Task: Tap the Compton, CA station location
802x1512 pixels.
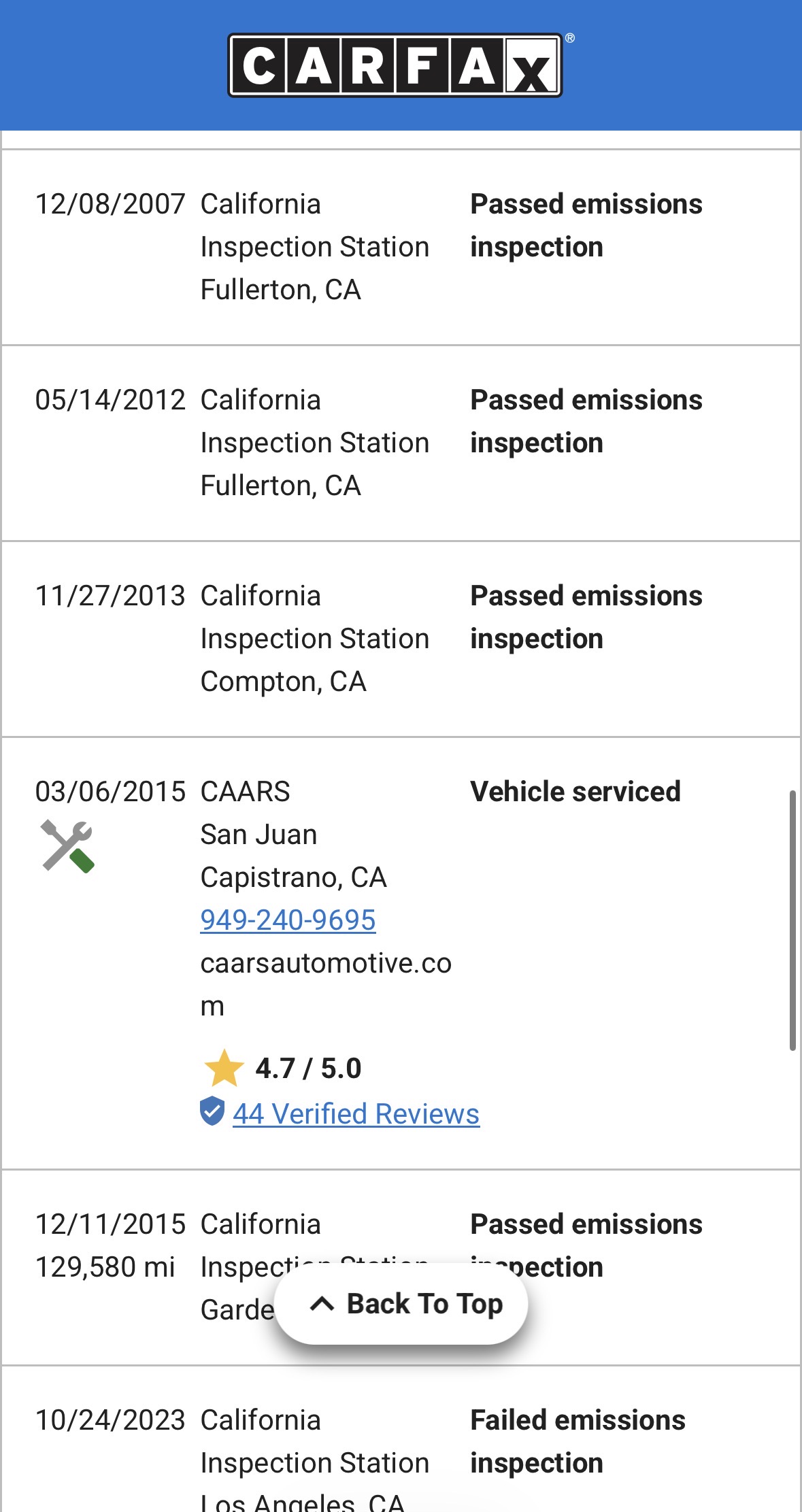Action: click(283, 682)
